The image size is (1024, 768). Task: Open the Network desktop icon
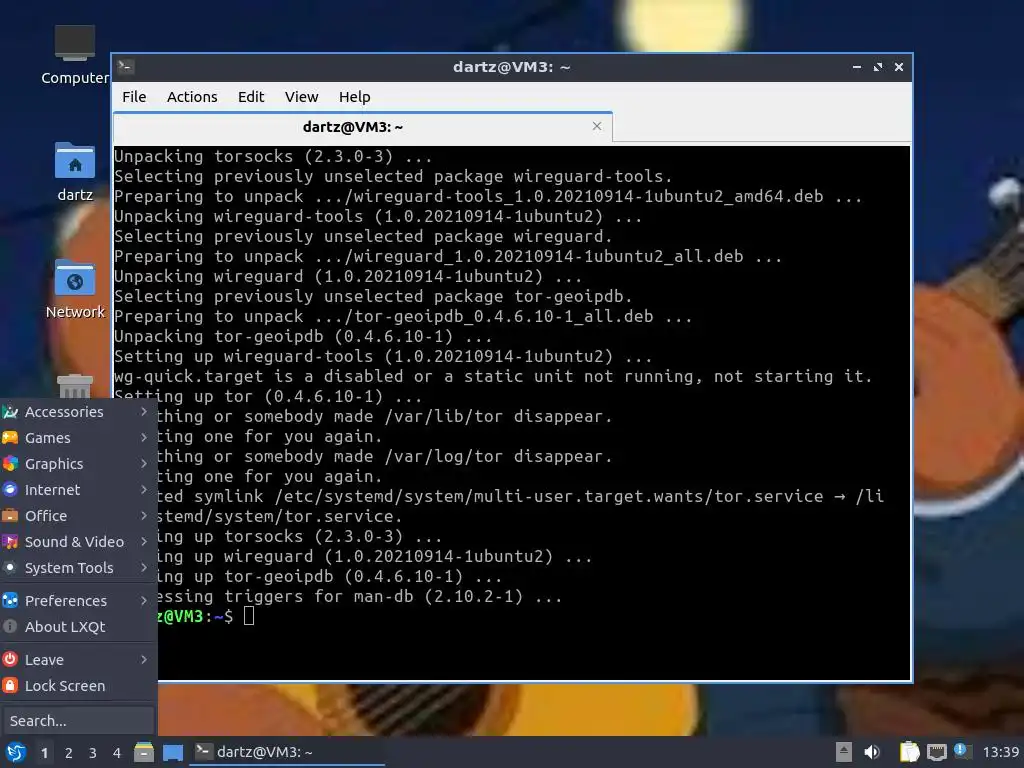(74, 289)
